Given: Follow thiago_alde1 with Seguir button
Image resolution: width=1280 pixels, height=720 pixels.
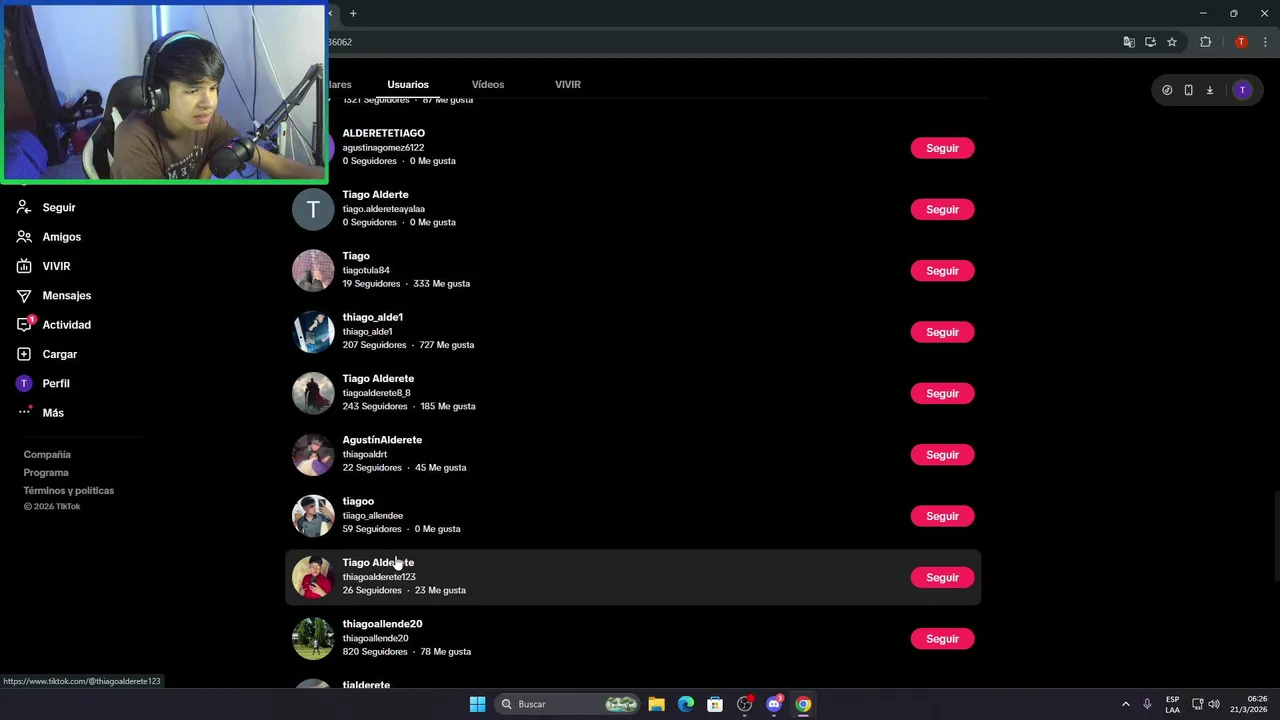Looking at the screenshot, I should (942, 332).
